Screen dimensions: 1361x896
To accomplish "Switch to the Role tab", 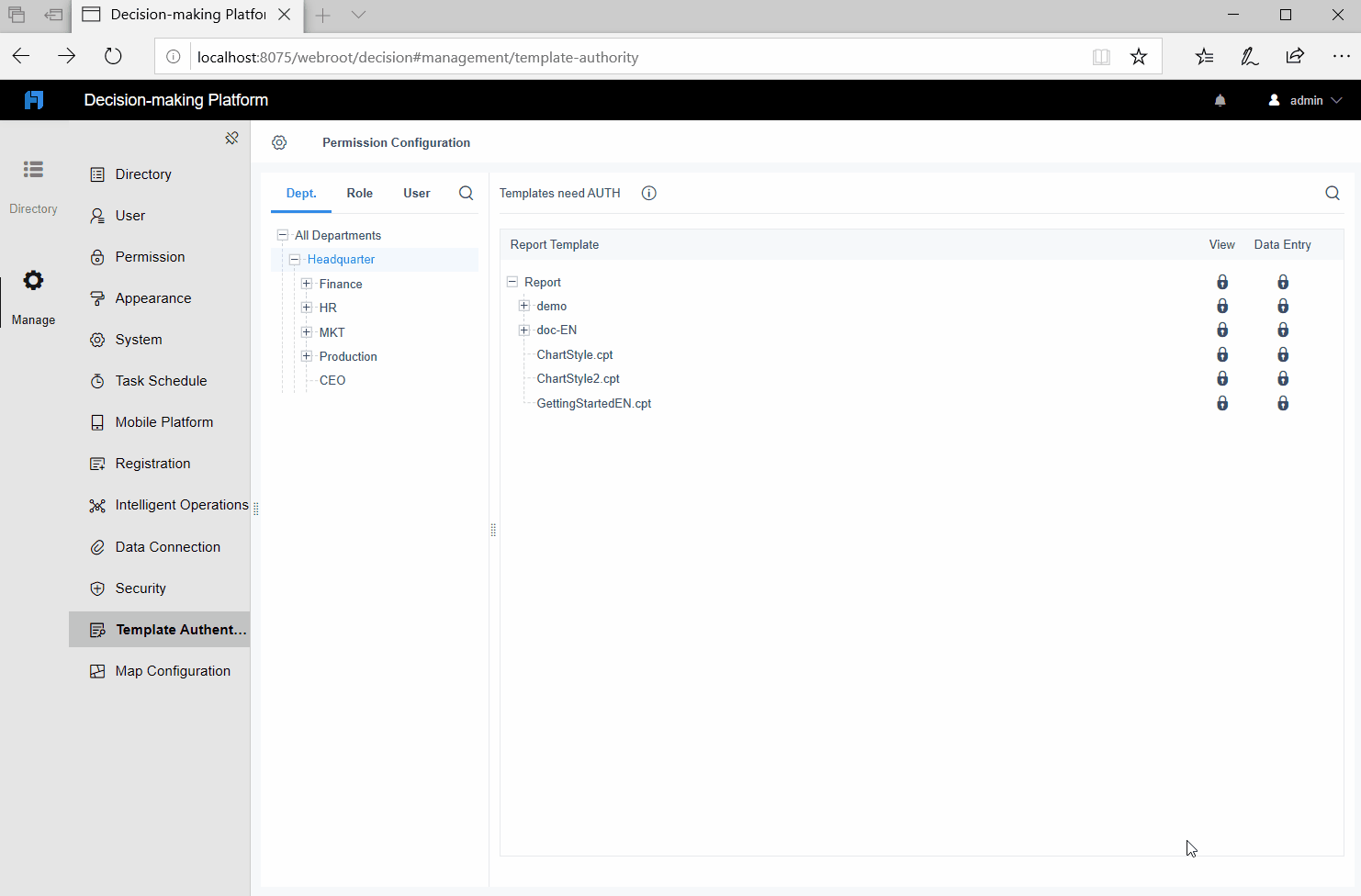I will (359, 193).
